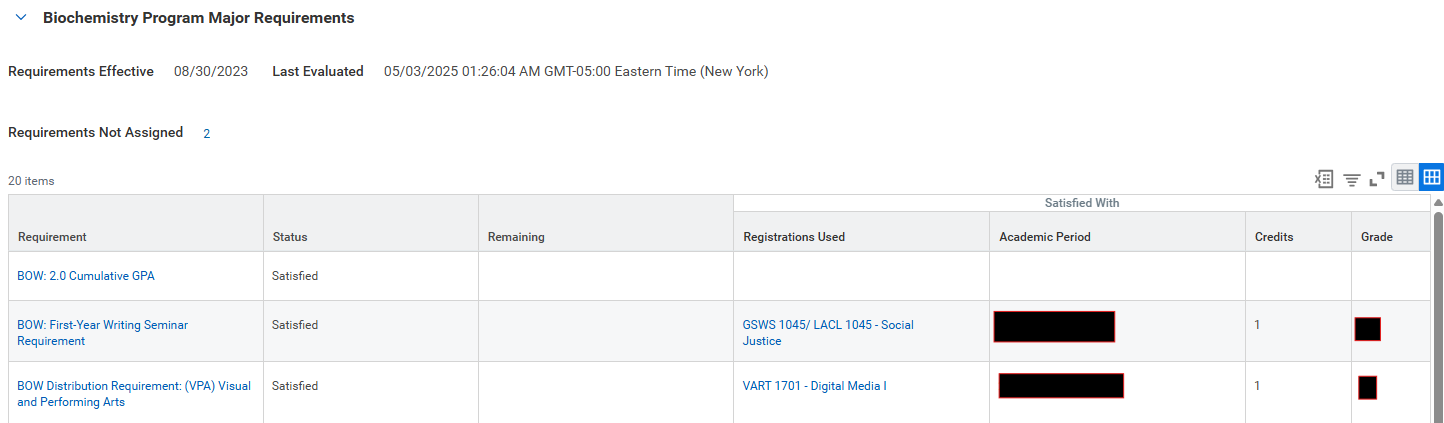Open VART 1701 Digital Media I registration
Viewport: 1444px width, 423px height.
coord(814,386)
